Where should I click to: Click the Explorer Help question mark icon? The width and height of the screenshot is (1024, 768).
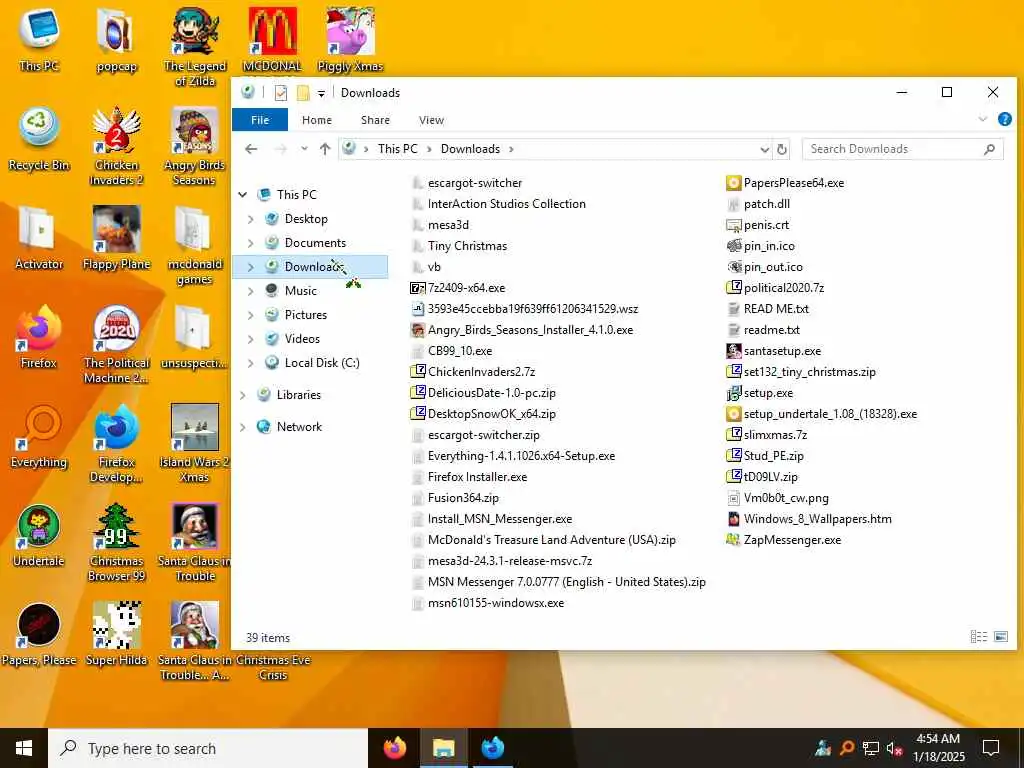(1004, 120)
